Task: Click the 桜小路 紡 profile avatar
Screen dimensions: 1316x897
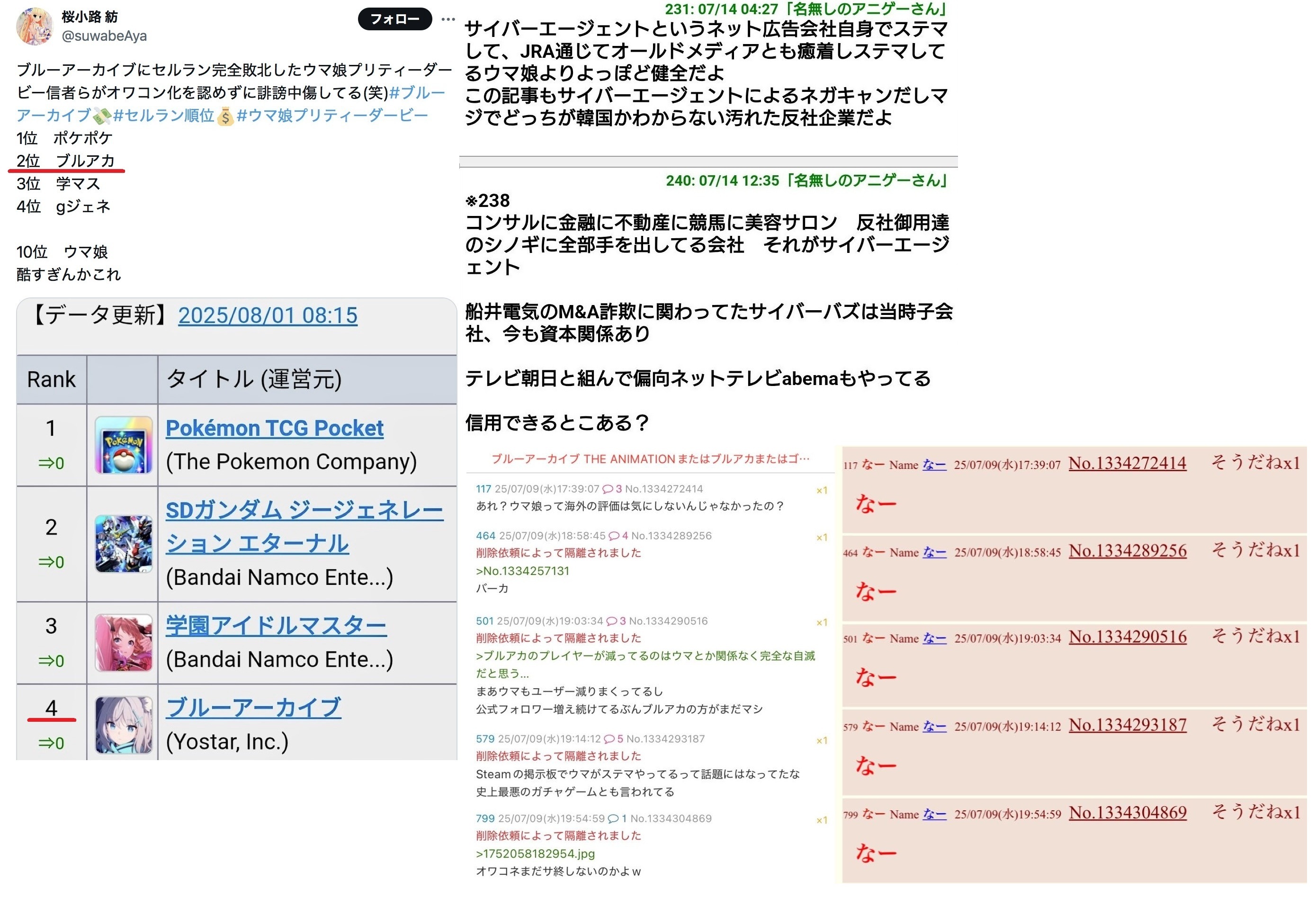Action: 35,26
